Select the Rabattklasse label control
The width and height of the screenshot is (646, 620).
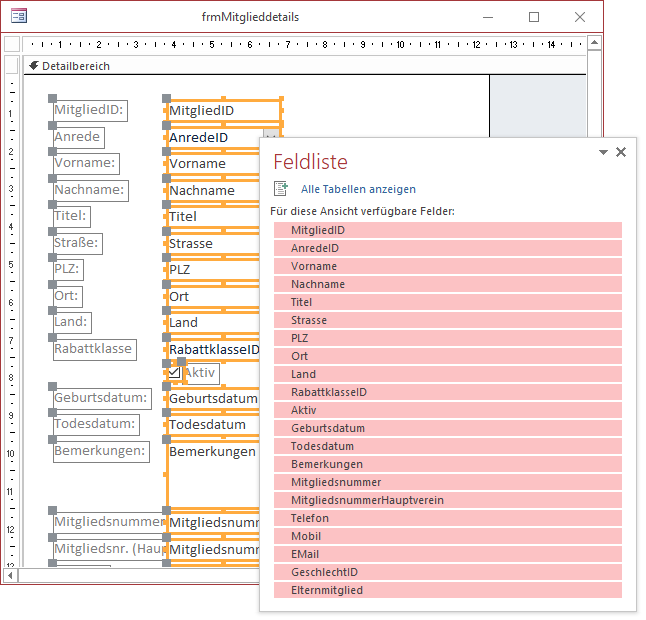[x=95, y=350]
